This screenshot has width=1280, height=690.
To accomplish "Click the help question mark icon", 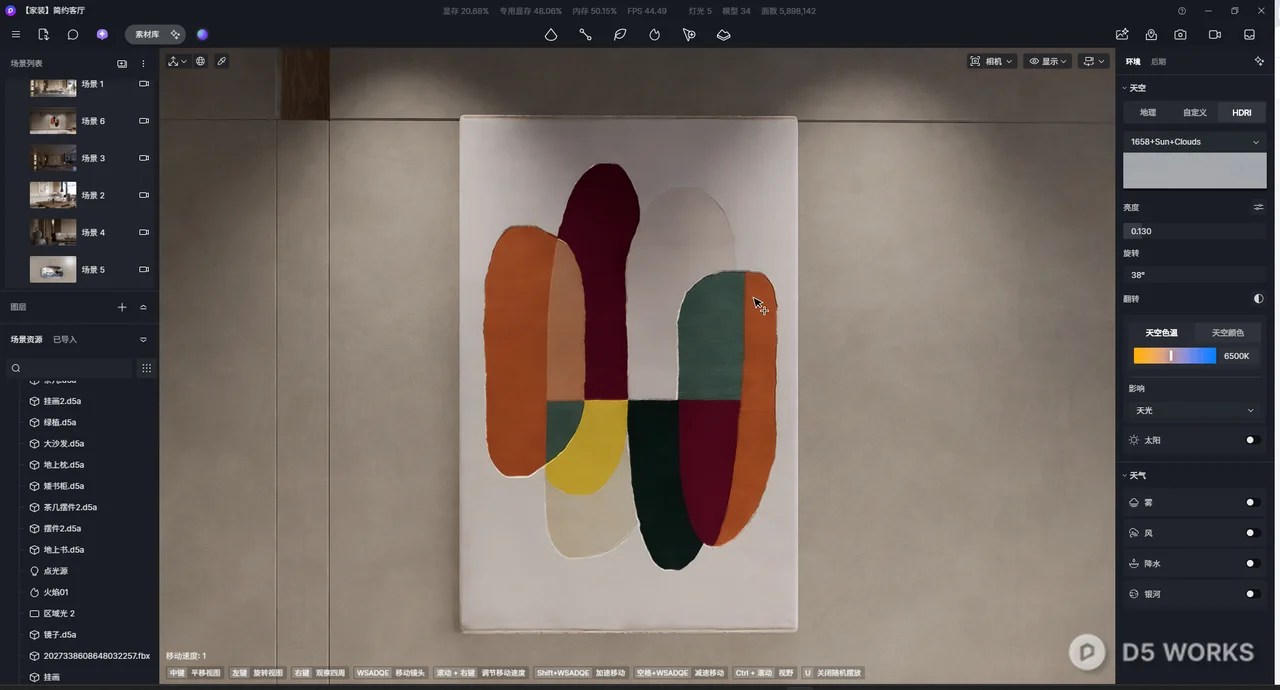I will point(1182,11).
